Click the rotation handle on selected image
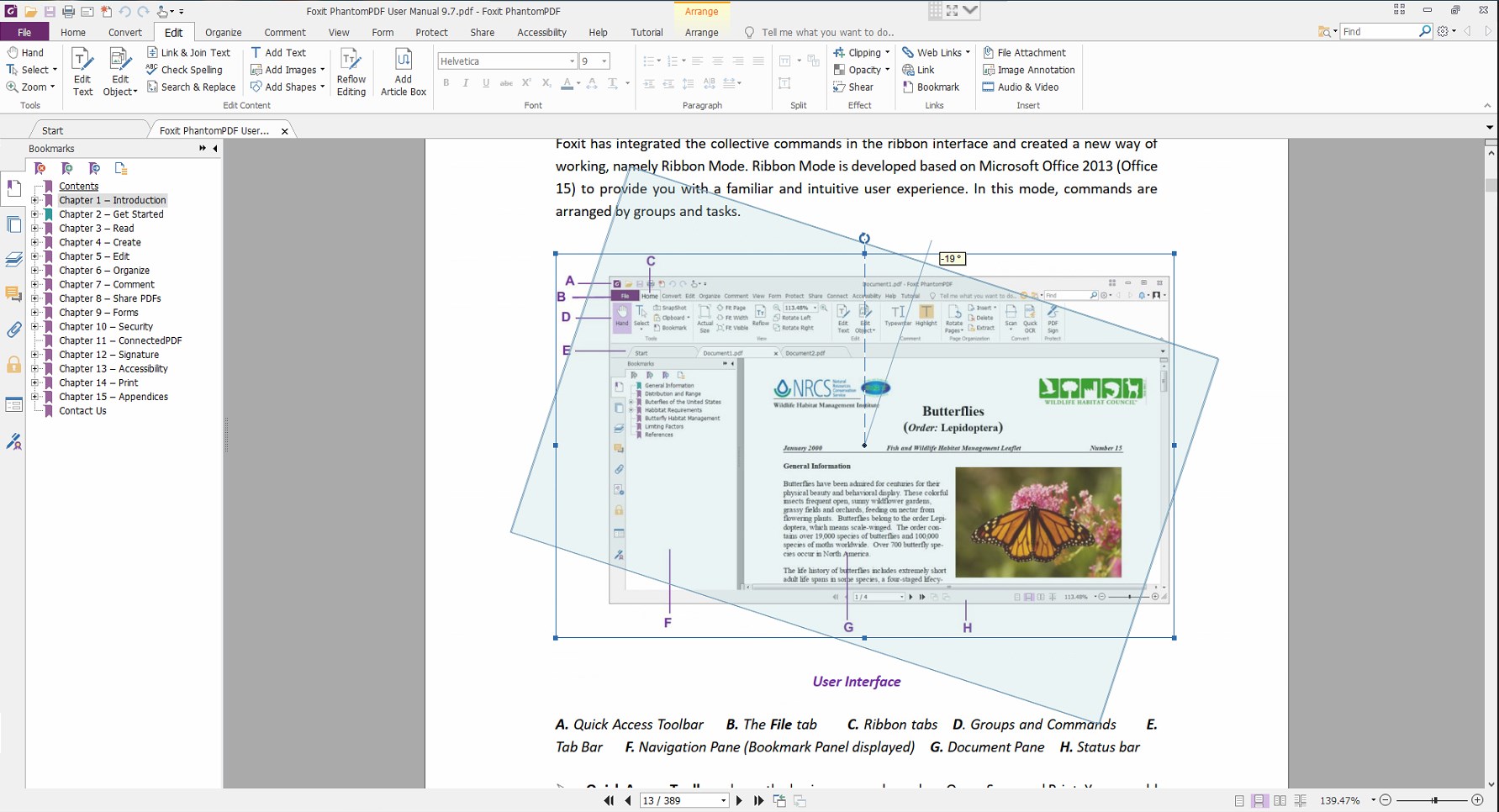Screen dimensions: 1499x812 pyautogui.click(x=864, y=239)
